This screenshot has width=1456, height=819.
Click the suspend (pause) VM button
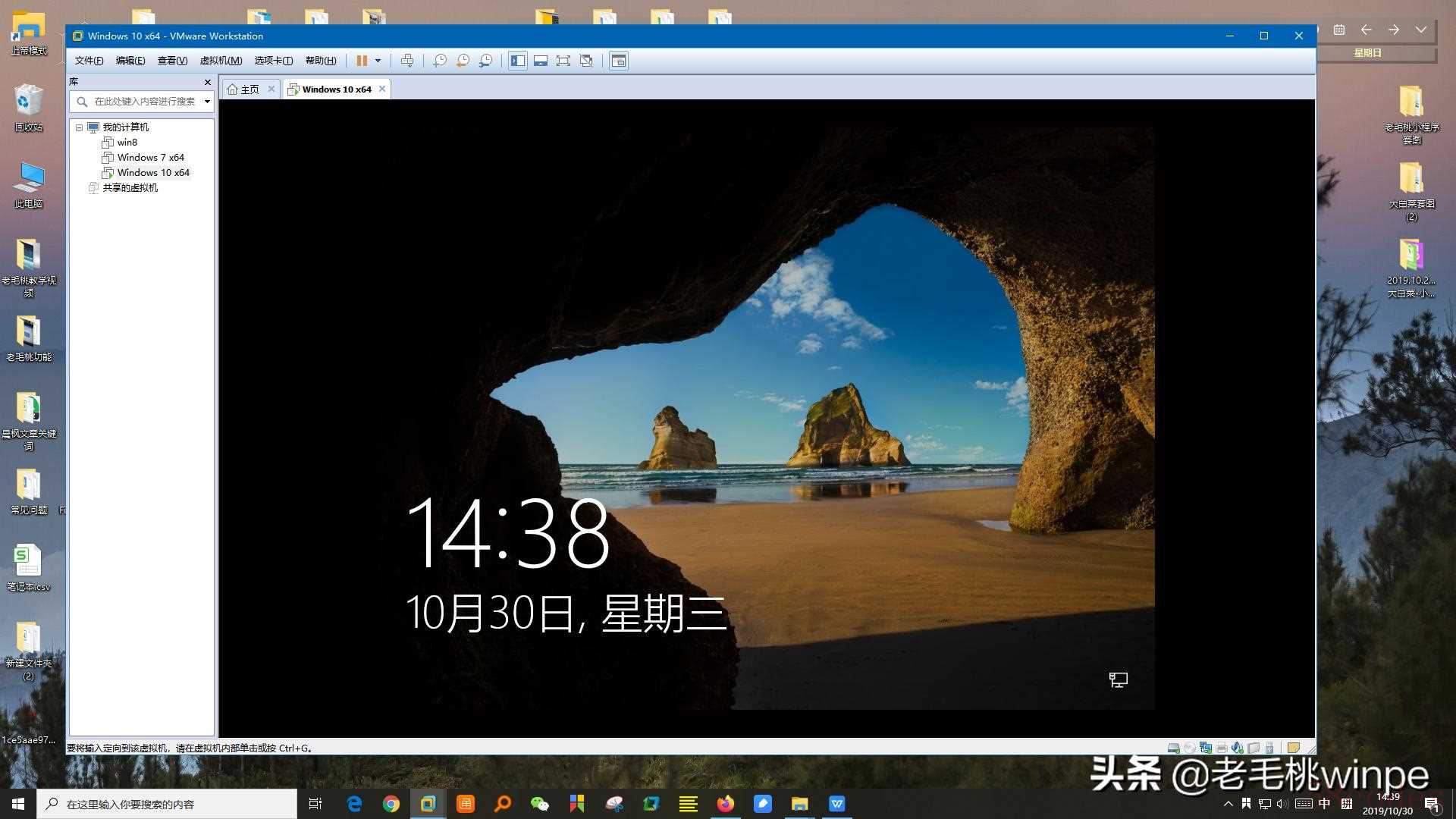point(362,61)
